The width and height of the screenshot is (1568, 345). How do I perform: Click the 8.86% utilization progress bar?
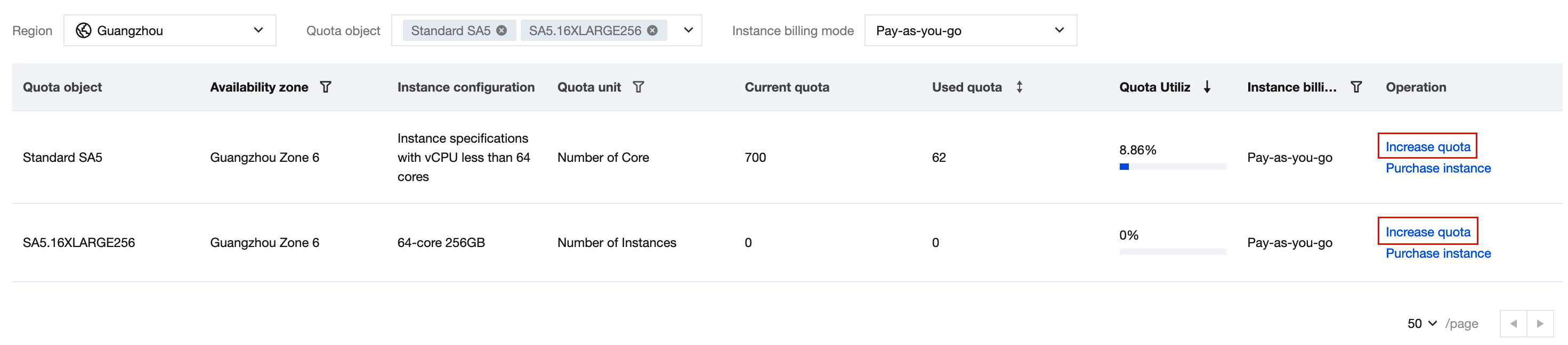[x=1172, y=167]
